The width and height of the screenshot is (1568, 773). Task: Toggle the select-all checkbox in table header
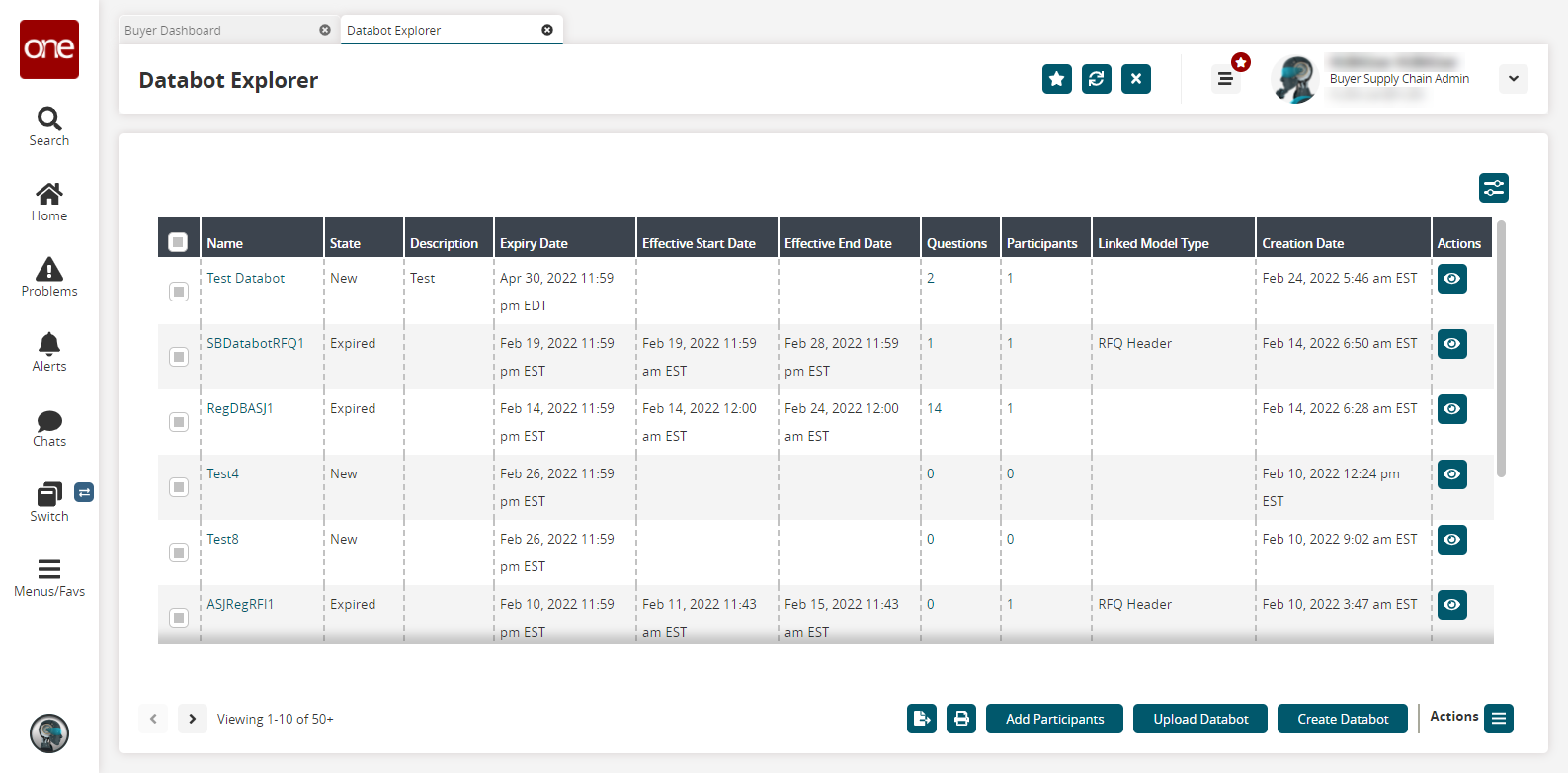click(x=178, y=242)
